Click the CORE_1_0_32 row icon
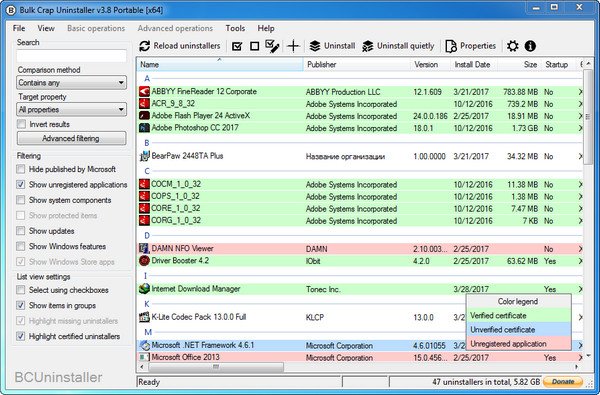 pos(144,208)
